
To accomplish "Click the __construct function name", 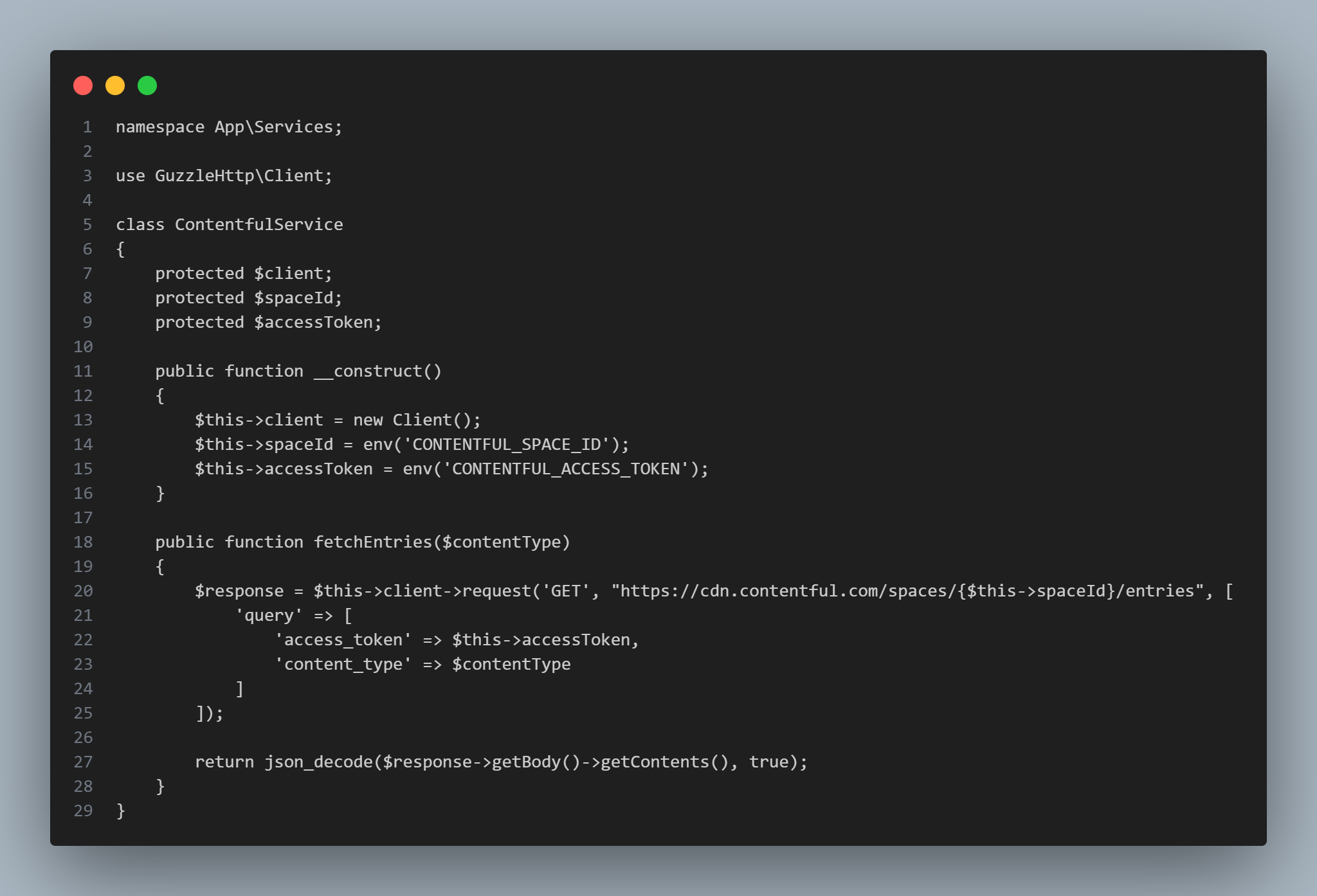I will pos(367,372).
